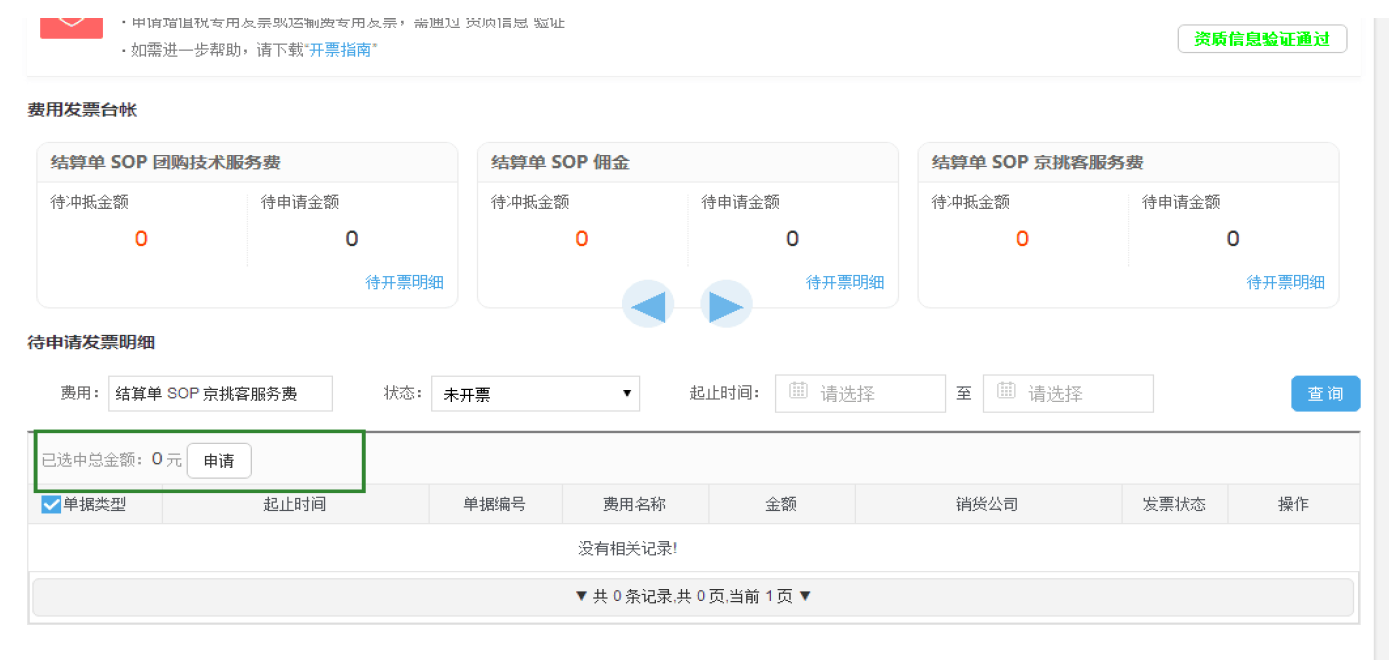Click the 金额 column header
The width and height of the screenshot is (1389, 660).
click(x=781, y=504)
